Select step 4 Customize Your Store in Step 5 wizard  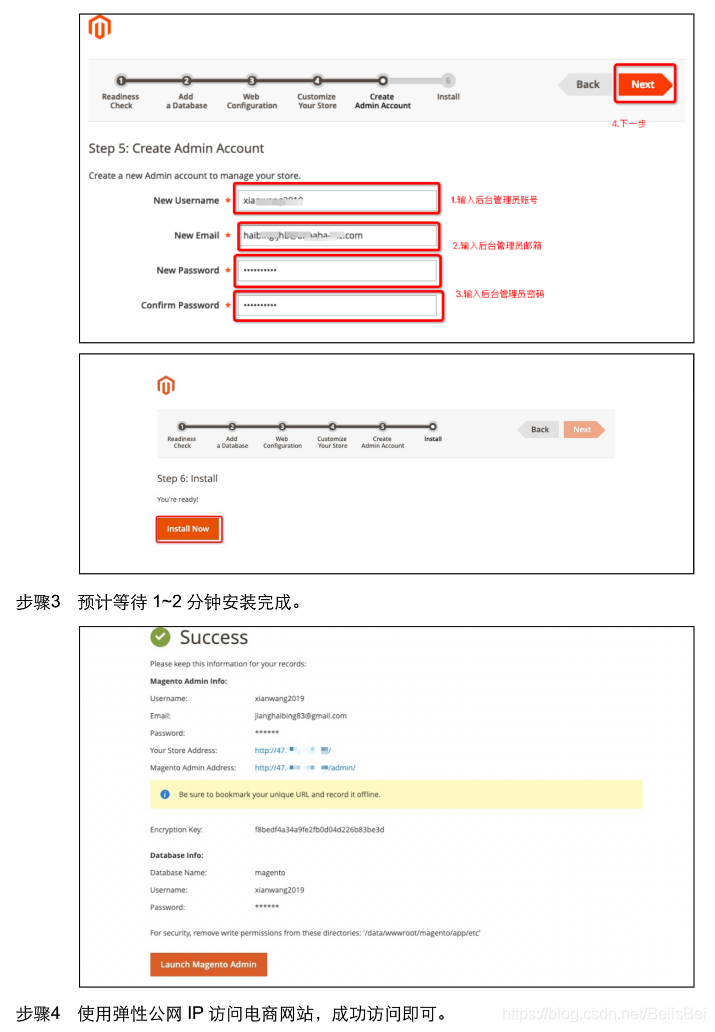point(317,92)
